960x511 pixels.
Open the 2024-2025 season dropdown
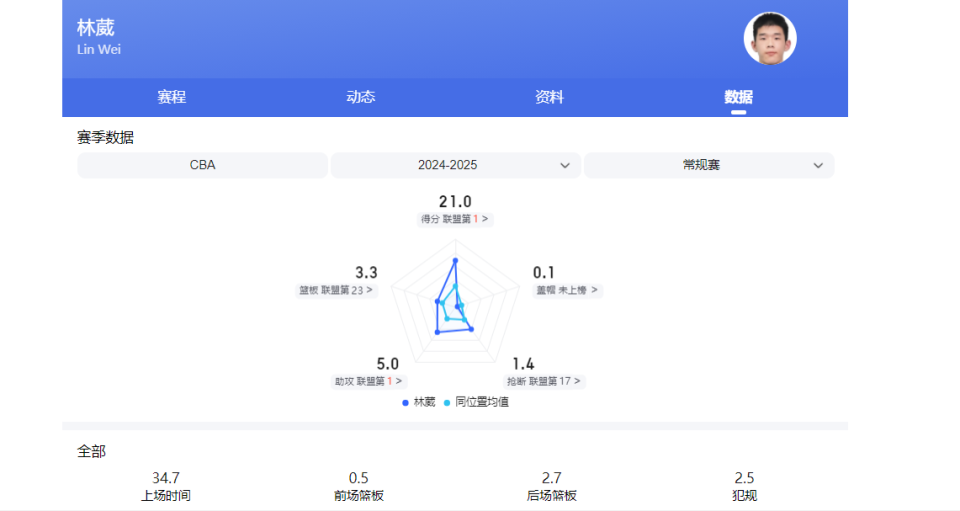(x=456, y=165)
